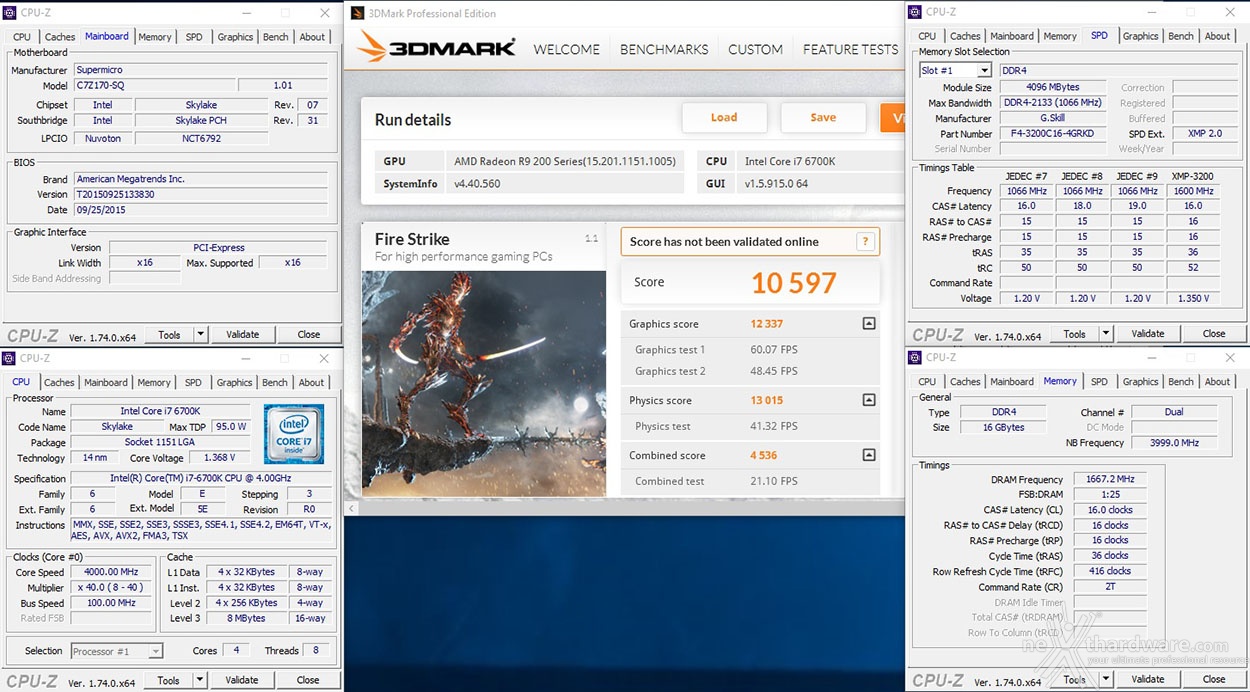Click Load in Run details
The height and width of the screenshot is (692, 1250).
[724, 117]
